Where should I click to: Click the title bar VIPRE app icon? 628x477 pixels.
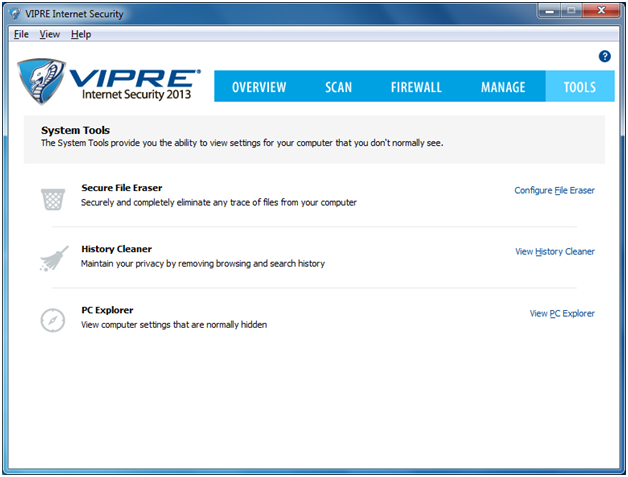tap(15, 14)
